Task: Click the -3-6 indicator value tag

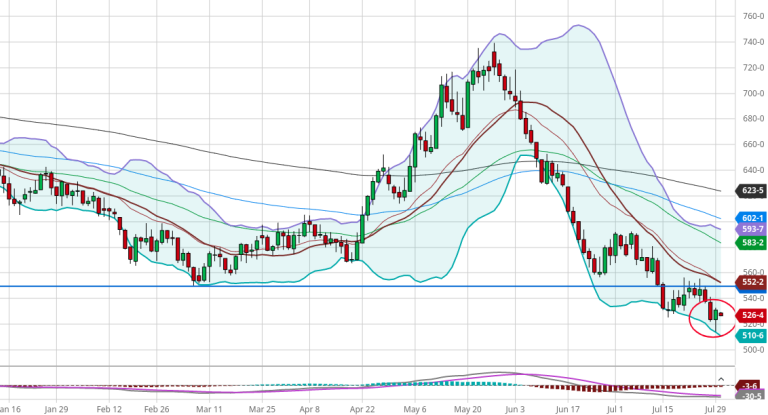Action: click(750, 386)
